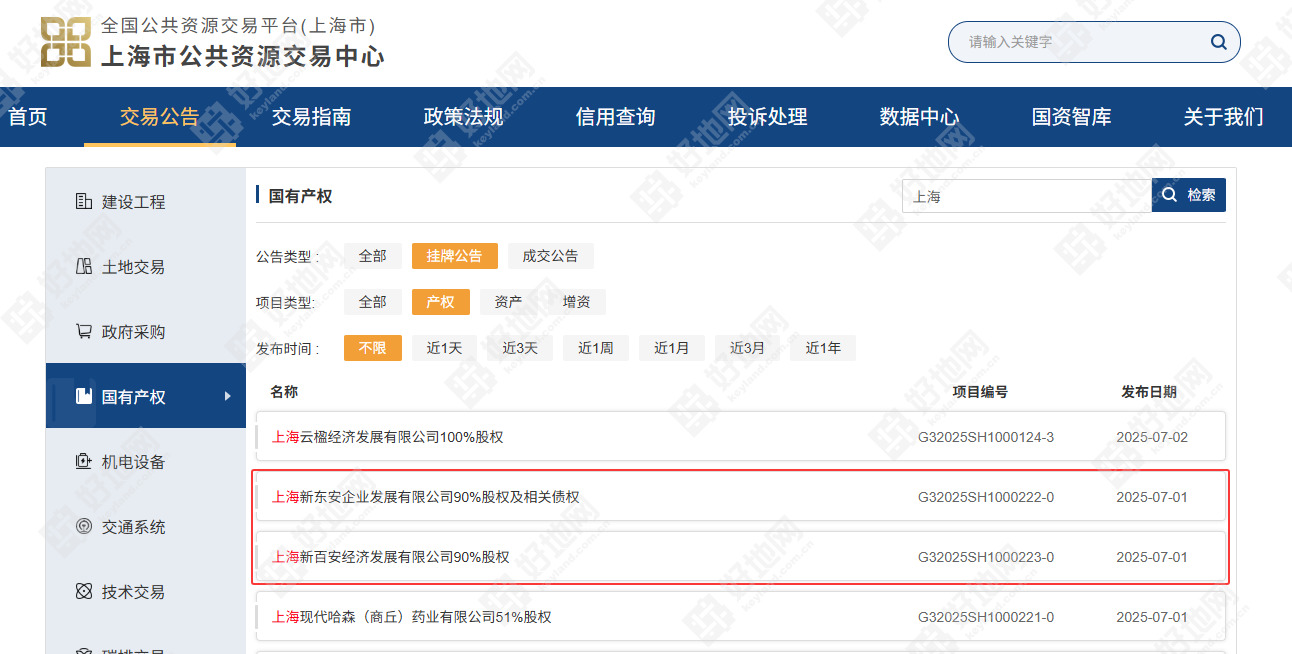The height and width of the screenshot is (654, 1292).
Task: Open the 机电设备 sidebar category
Action: pyautogui.click(x=146, y=462)
